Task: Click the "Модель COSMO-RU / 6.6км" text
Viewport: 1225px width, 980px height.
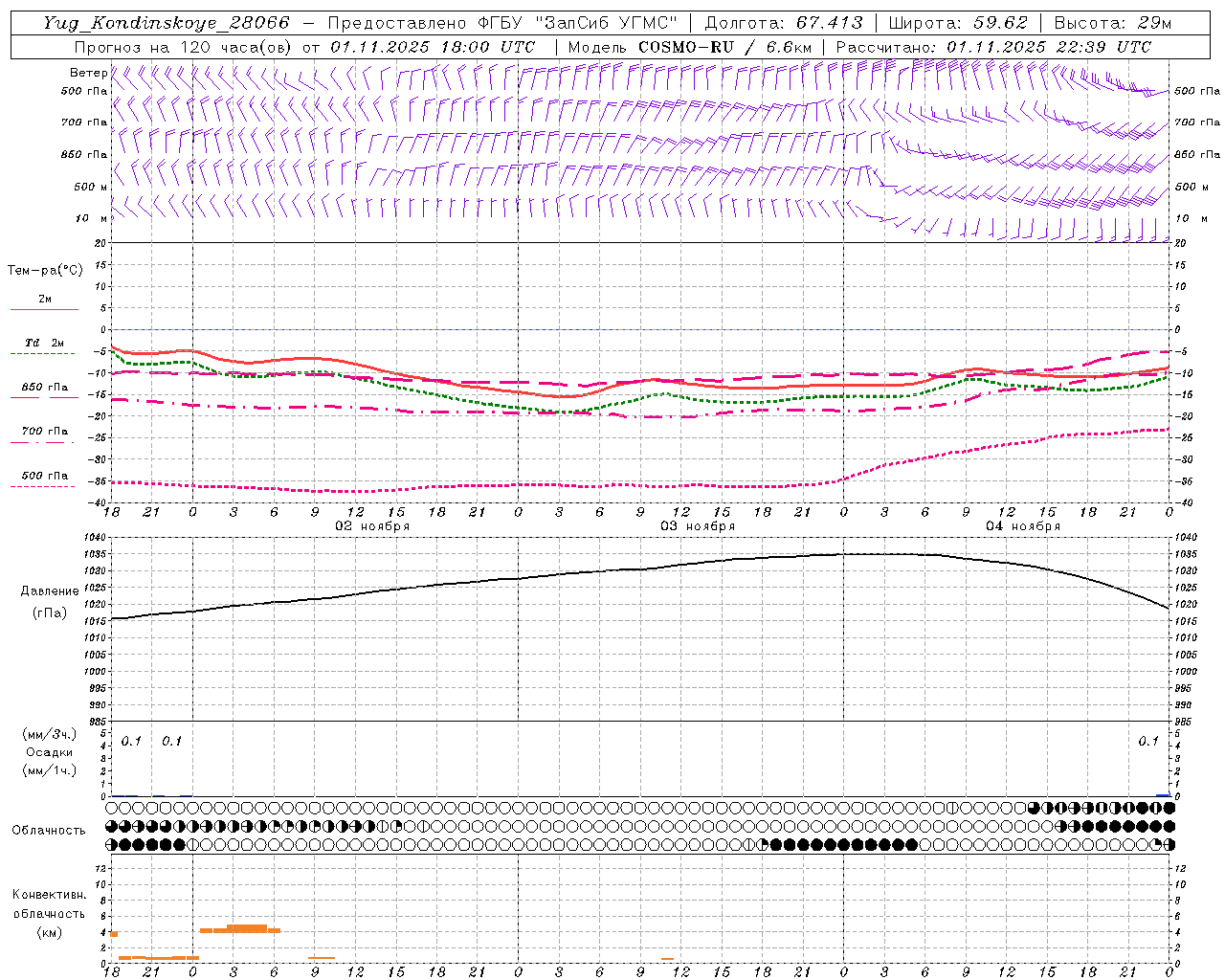Action: pyautogui.click(x=690, y=47)
